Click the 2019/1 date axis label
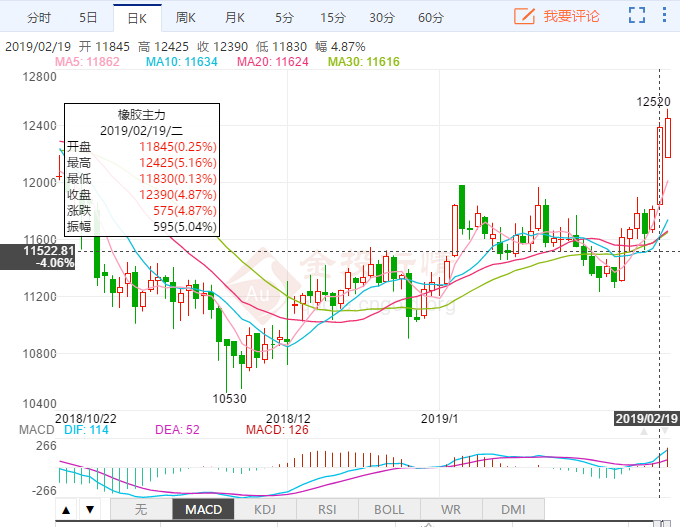The height and width of the screenshot is (527, 692). [440, 418]
